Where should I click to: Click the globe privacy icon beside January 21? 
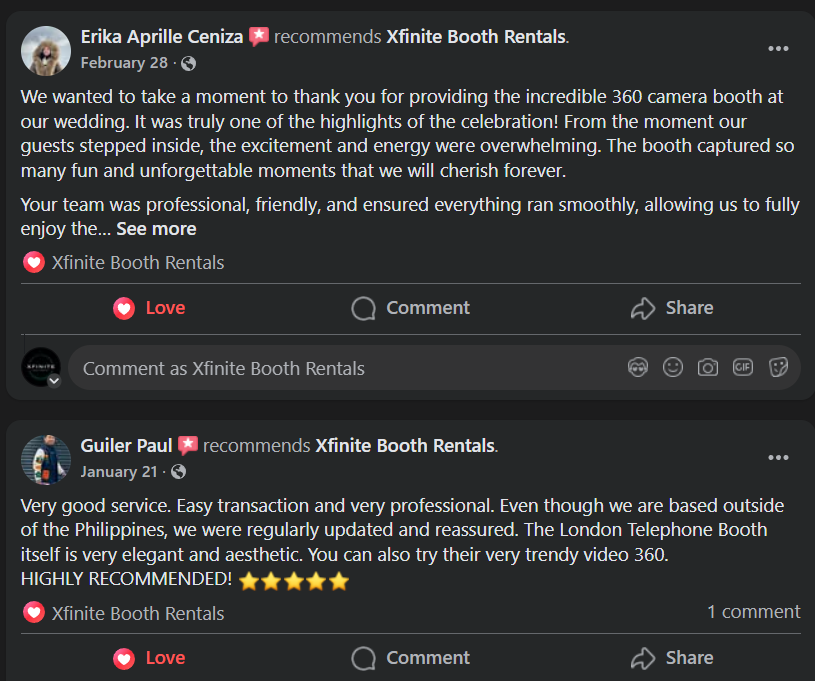178,471
